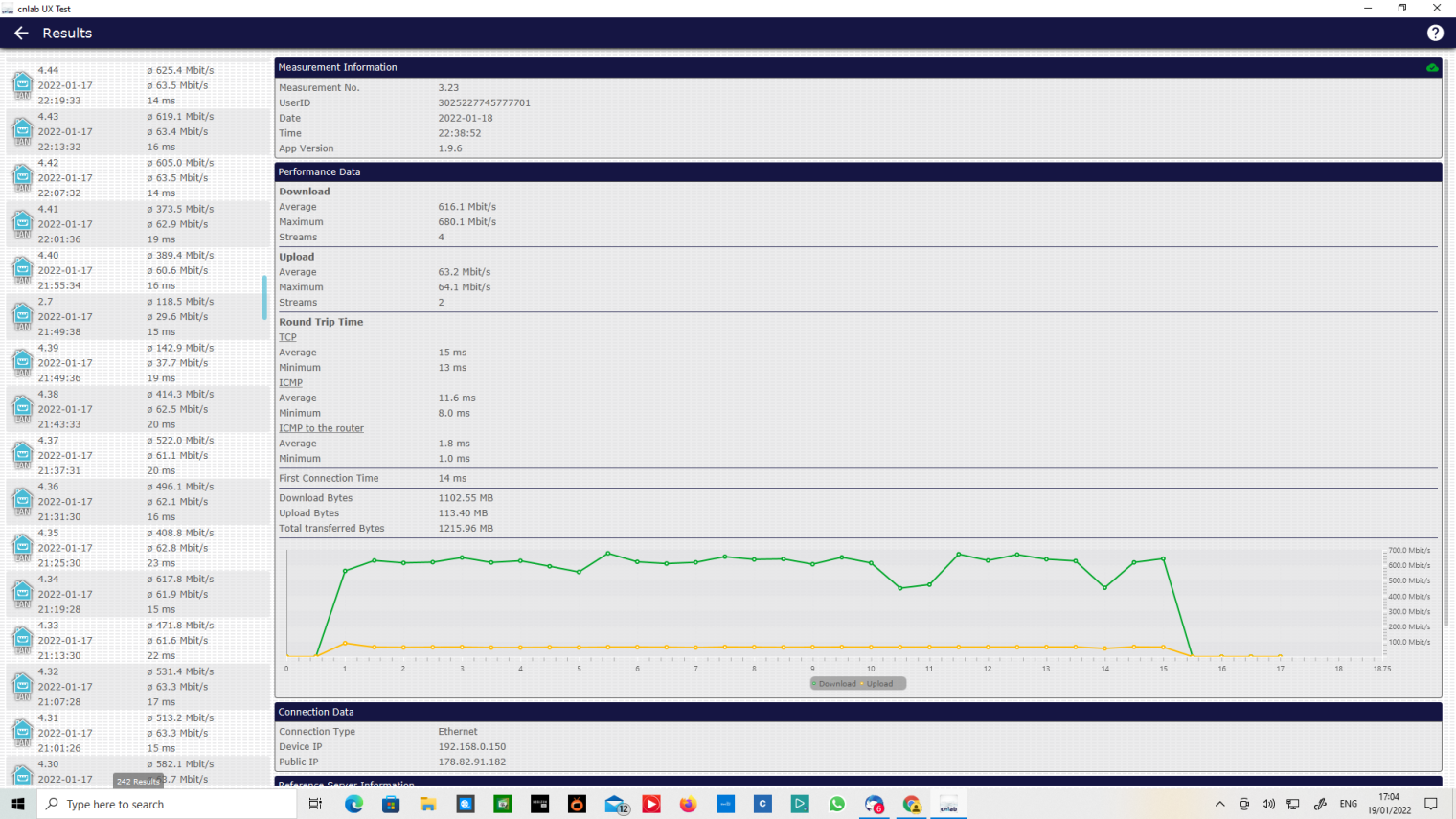This screenshot has height=819, width=1456.
Task: Click the green cloud sync icon
Action: [x=1431, y=68]
